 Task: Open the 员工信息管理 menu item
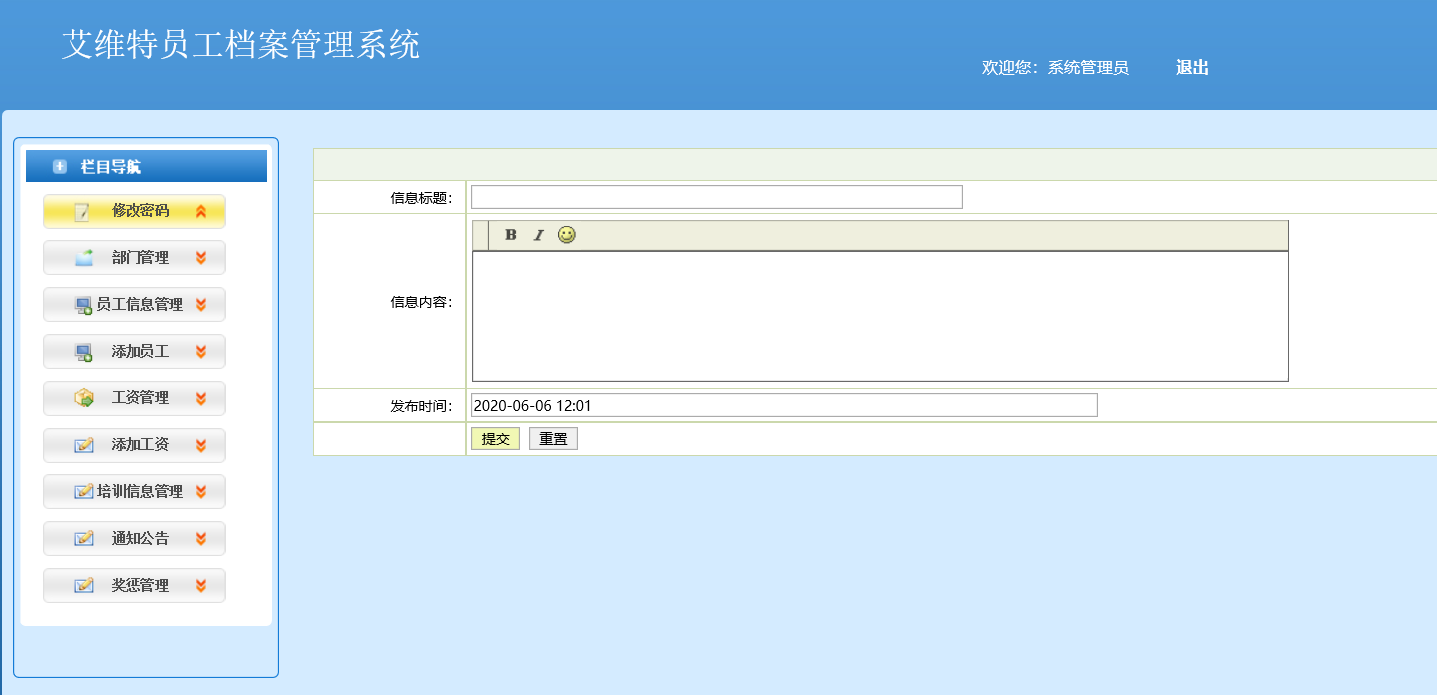pyautogui.click(x=134, y=305)
